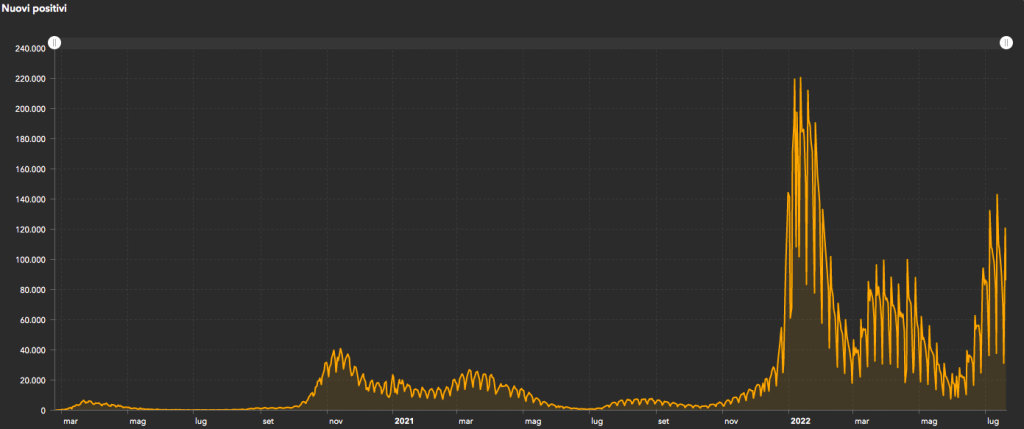Click the left range slider handle
This screenshot has width=1024, height=429.
click(x=55, y=43)
